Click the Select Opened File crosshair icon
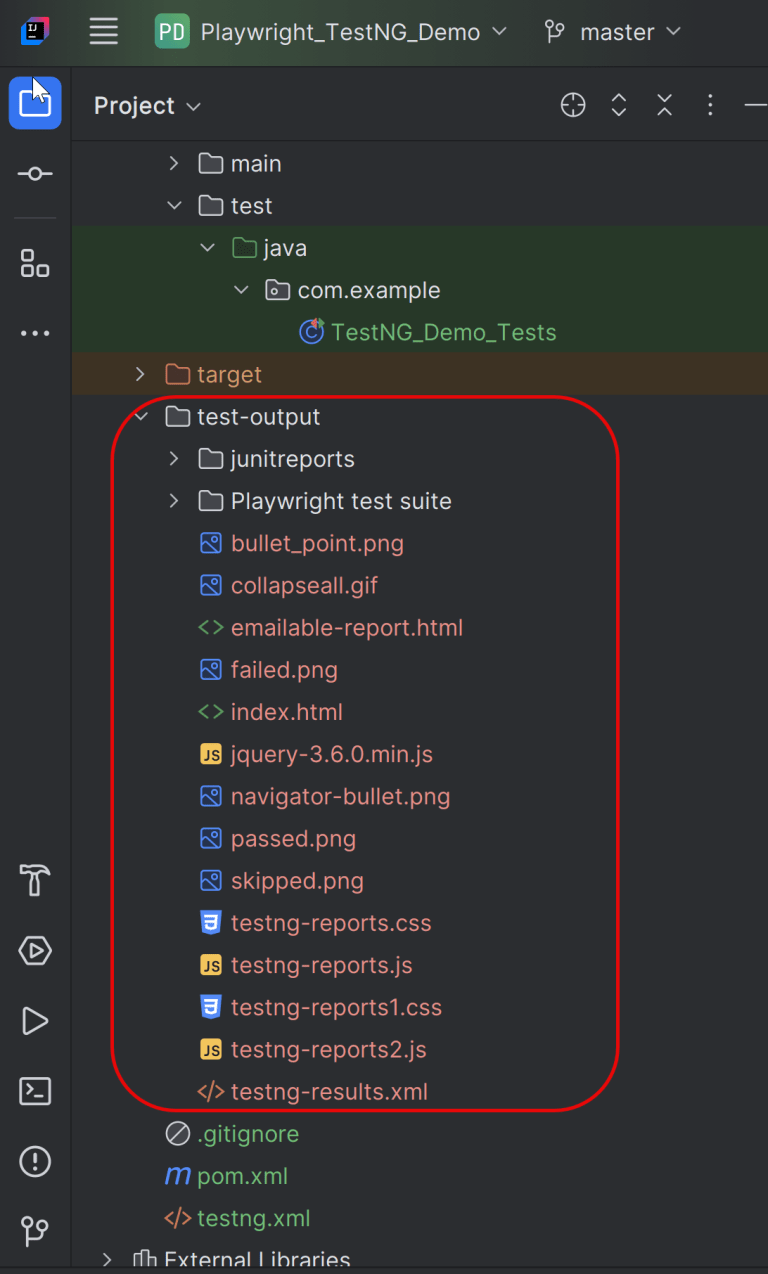This screenshot has height=1274, width=768. click(x=573, y=105)
